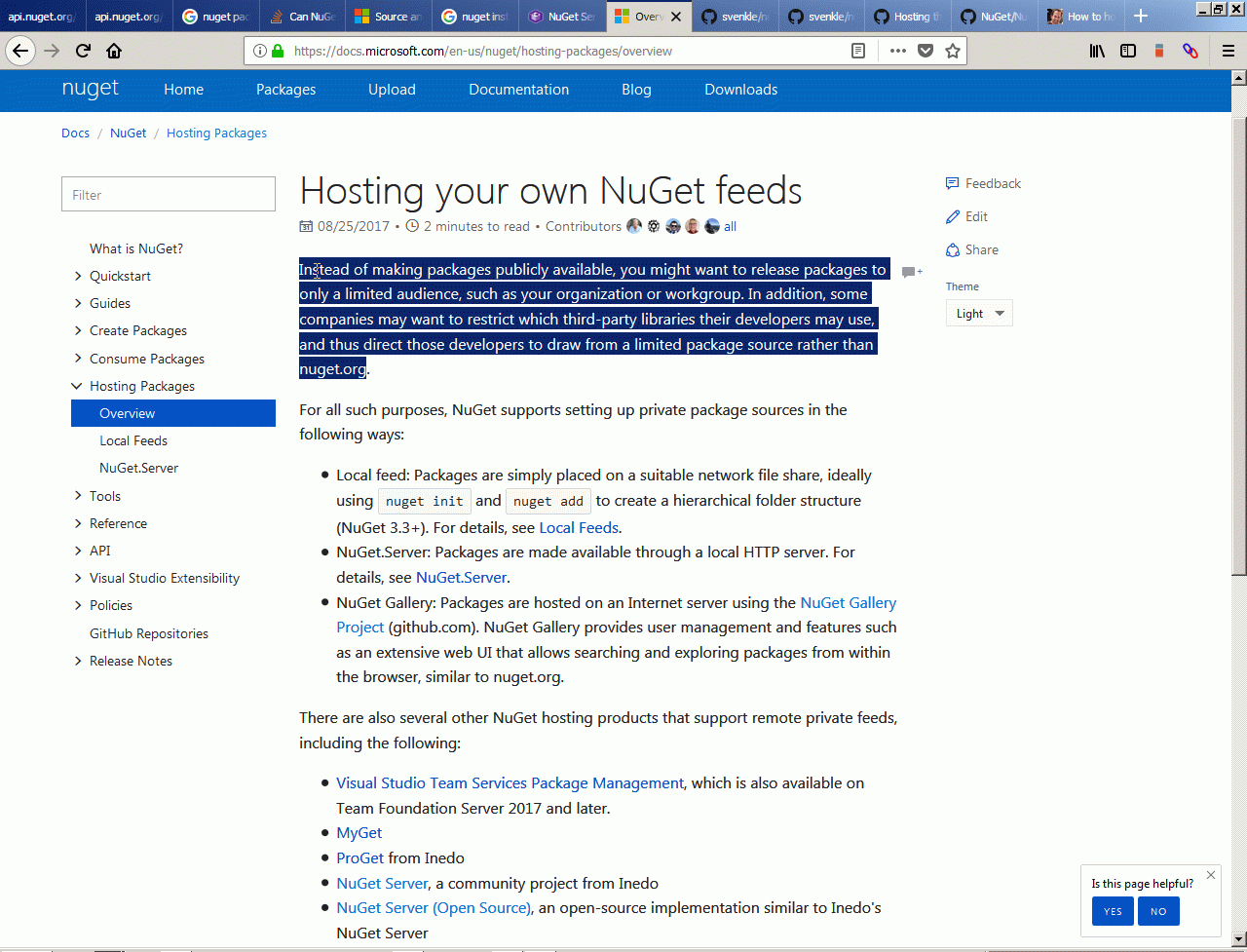The image size is (1247, 952).
Task: Click the Docs breadcrumb link
Action: tap(75, 133)
